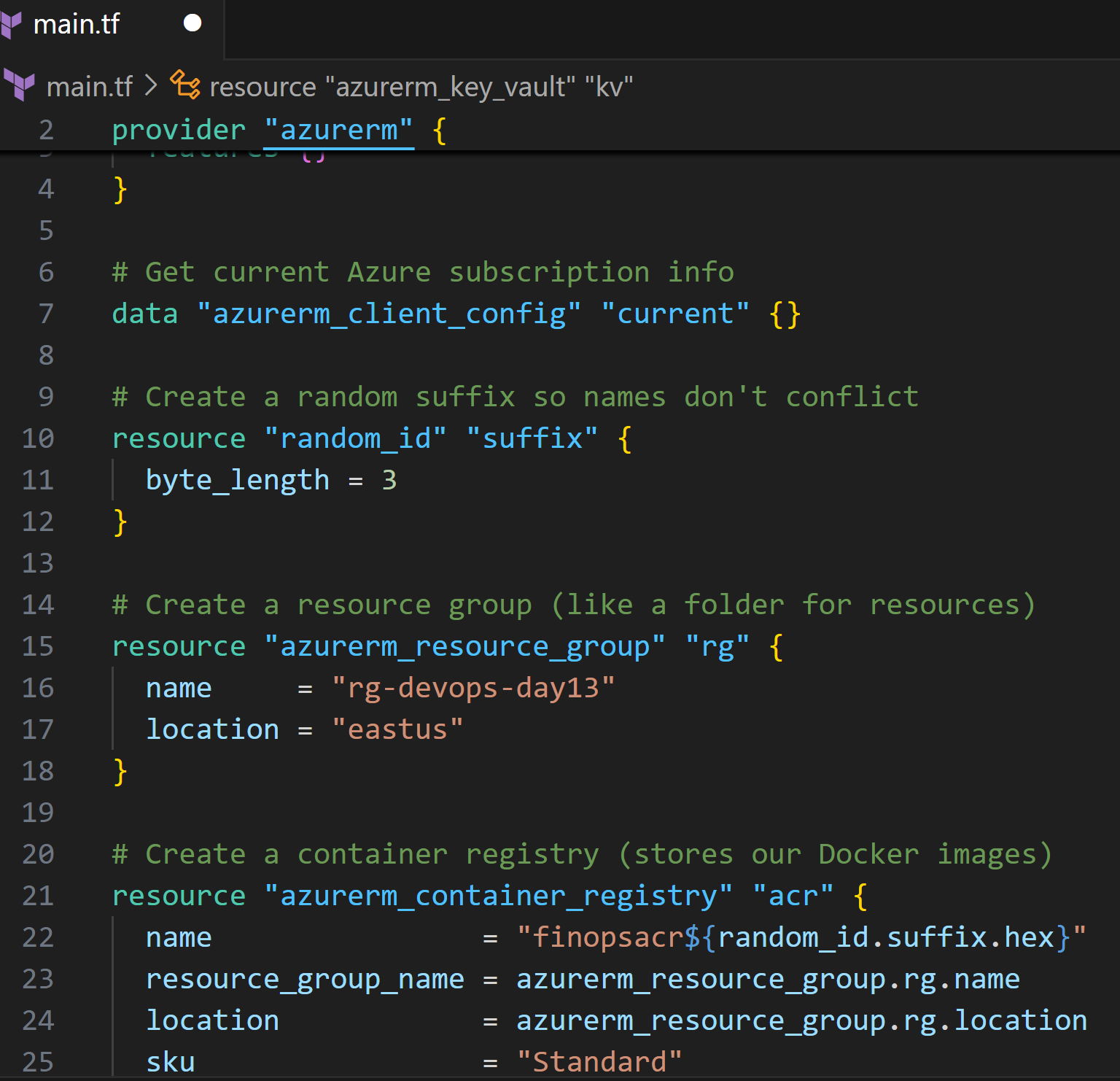
Task: Click the resource symbol icon in the breadcrumb
Action: tap(185, 85)
